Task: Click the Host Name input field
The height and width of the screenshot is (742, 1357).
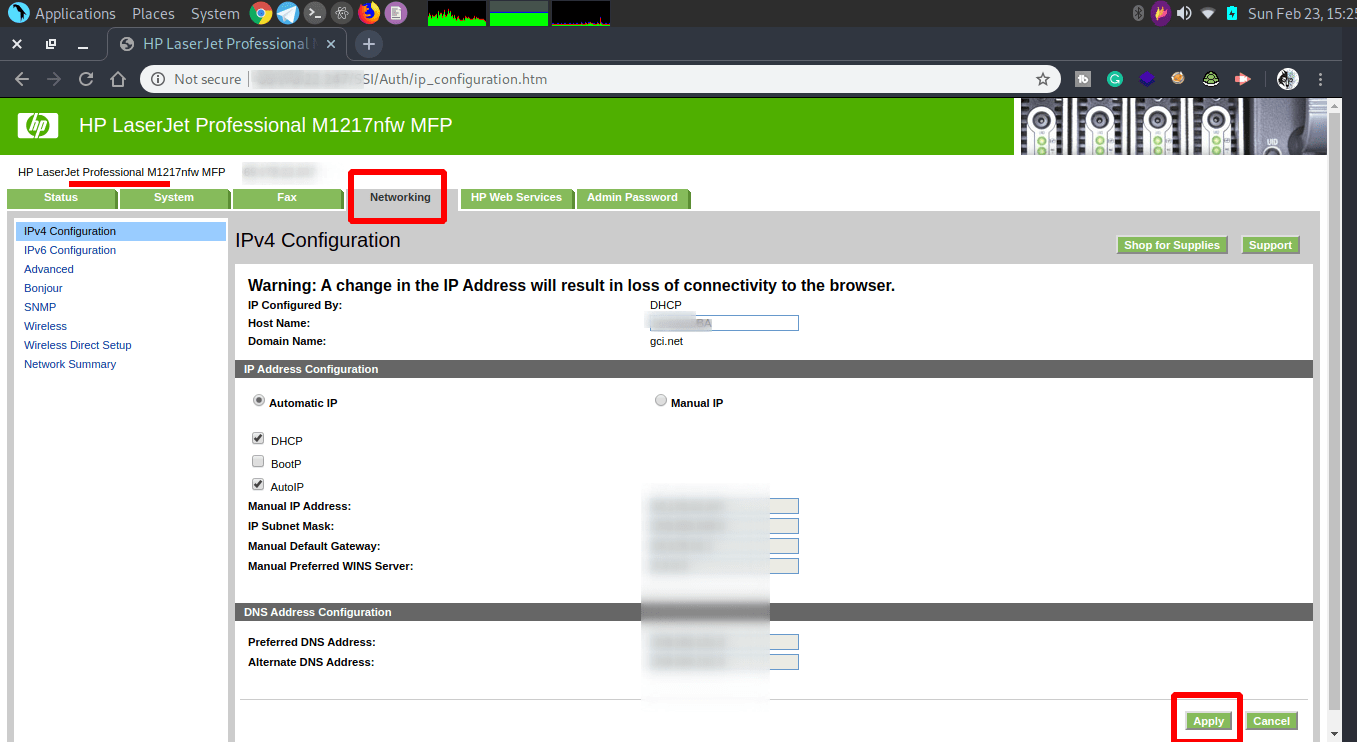Action: pyautogui.click(x=724, y=323)
